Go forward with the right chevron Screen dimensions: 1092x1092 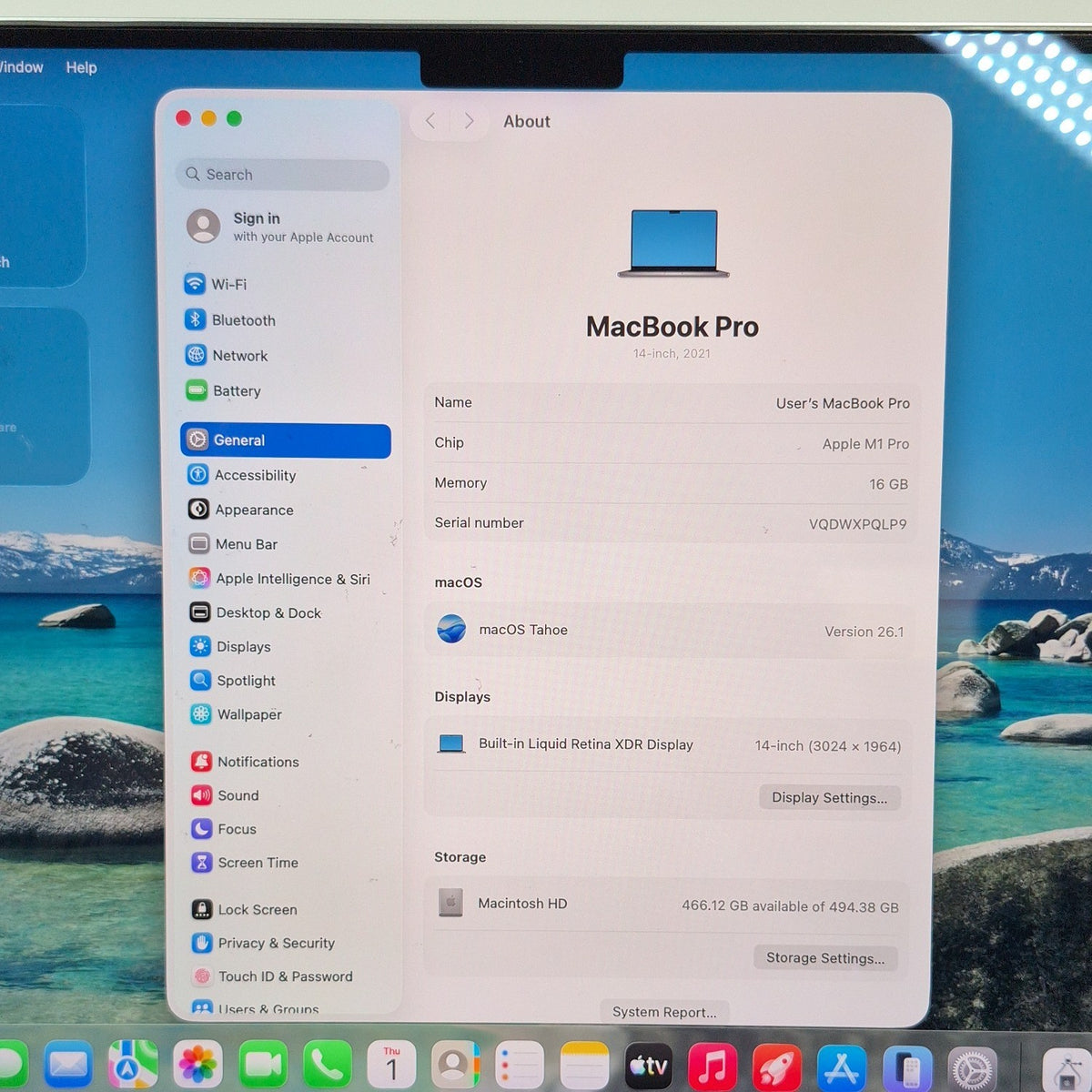[469, 121]
